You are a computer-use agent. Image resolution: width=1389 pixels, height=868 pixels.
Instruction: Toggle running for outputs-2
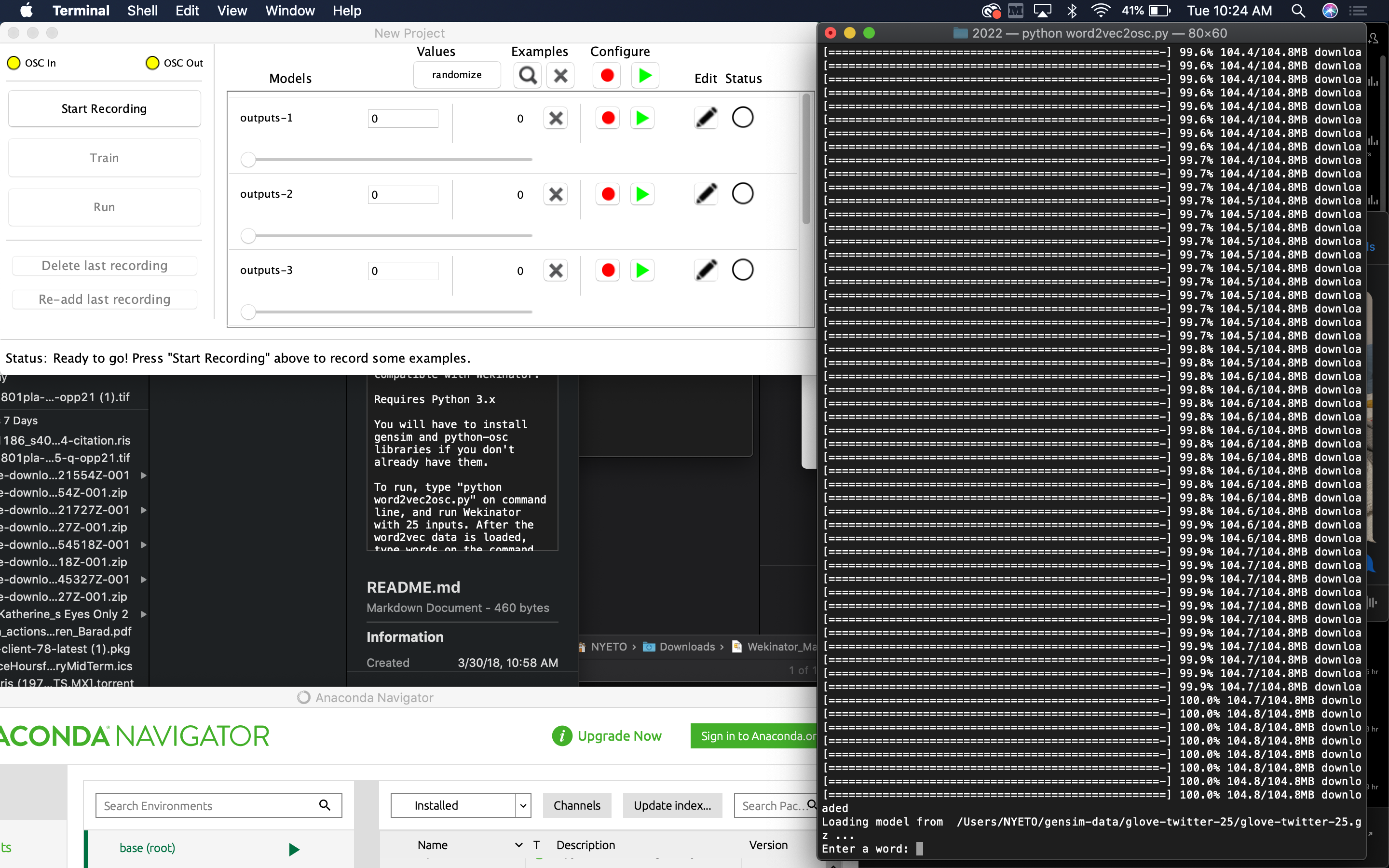coord(642,194)
